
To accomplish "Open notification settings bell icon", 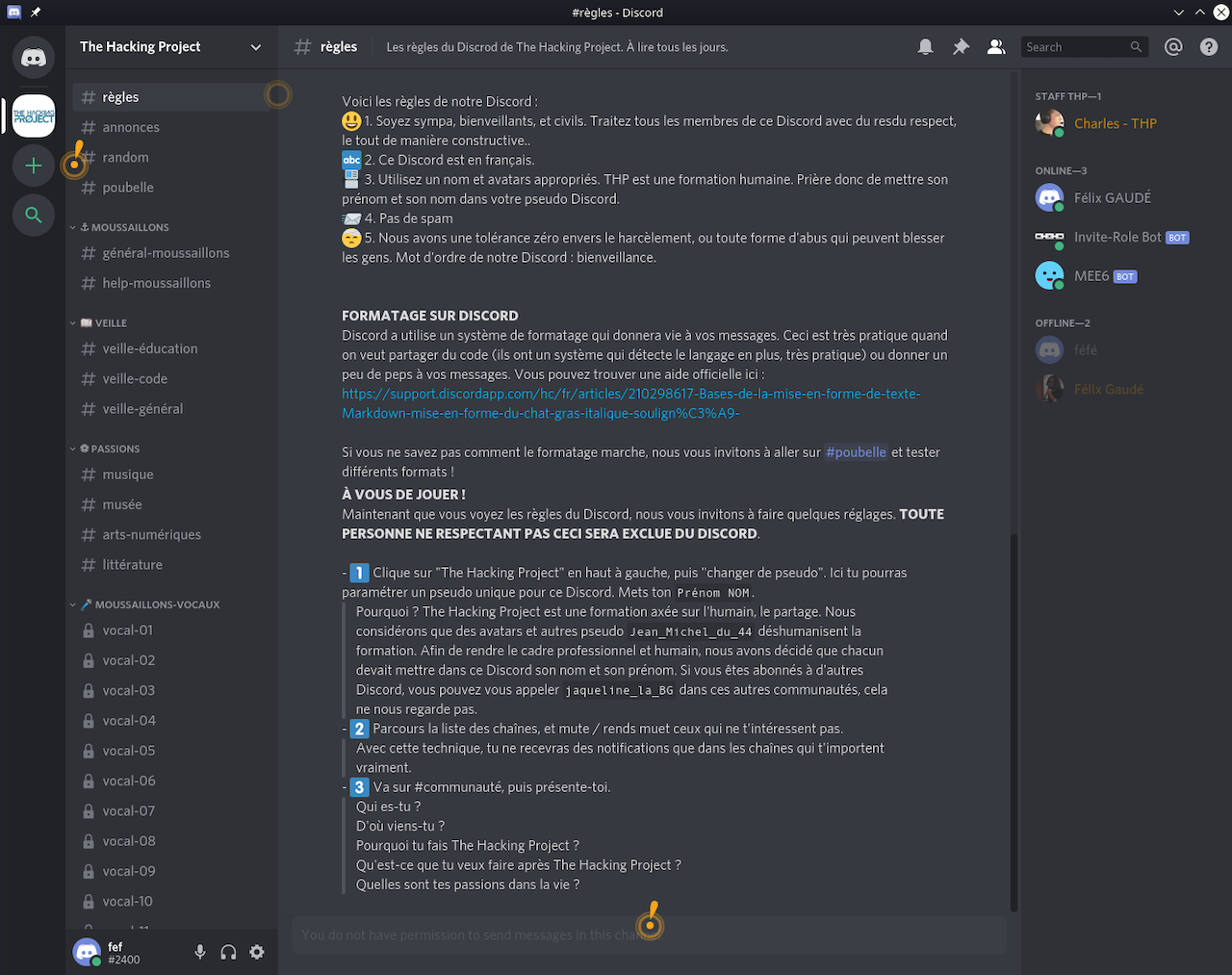I will (x=925, y=47).
